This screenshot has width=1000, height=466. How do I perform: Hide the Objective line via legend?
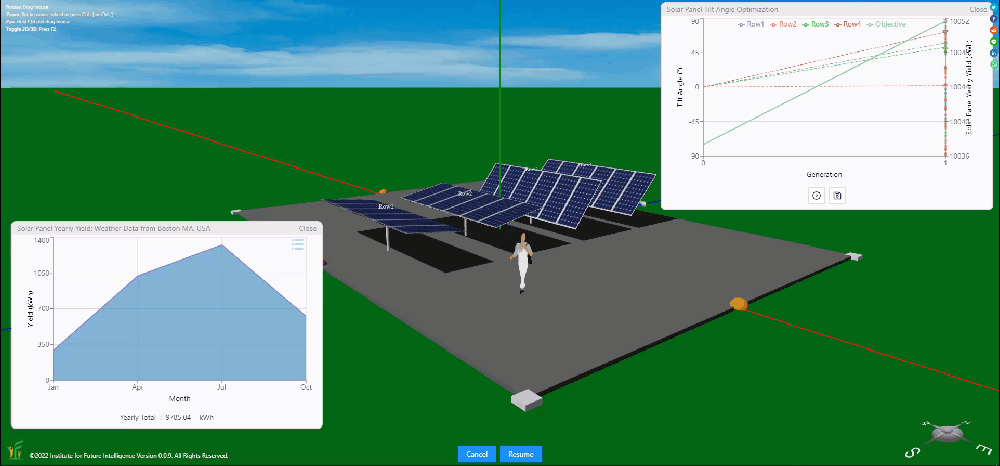(x=890, y=23)
